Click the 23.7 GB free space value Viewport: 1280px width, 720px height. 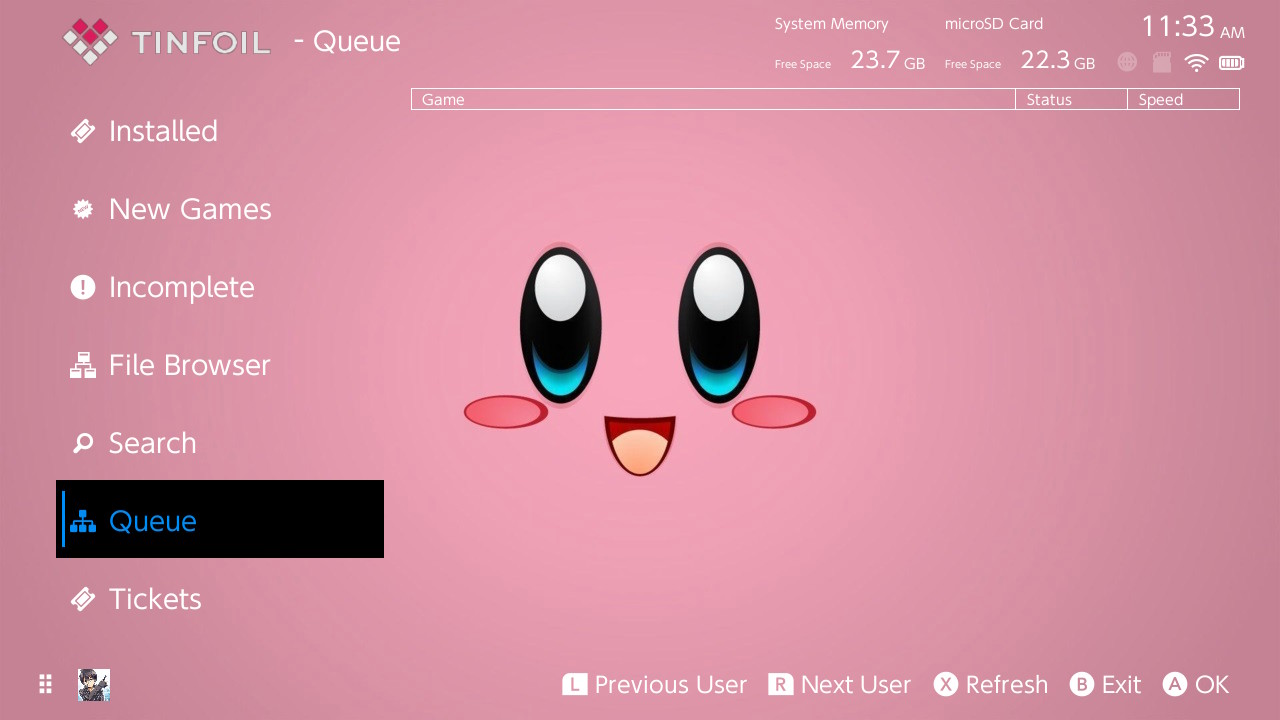pos(887,60)
